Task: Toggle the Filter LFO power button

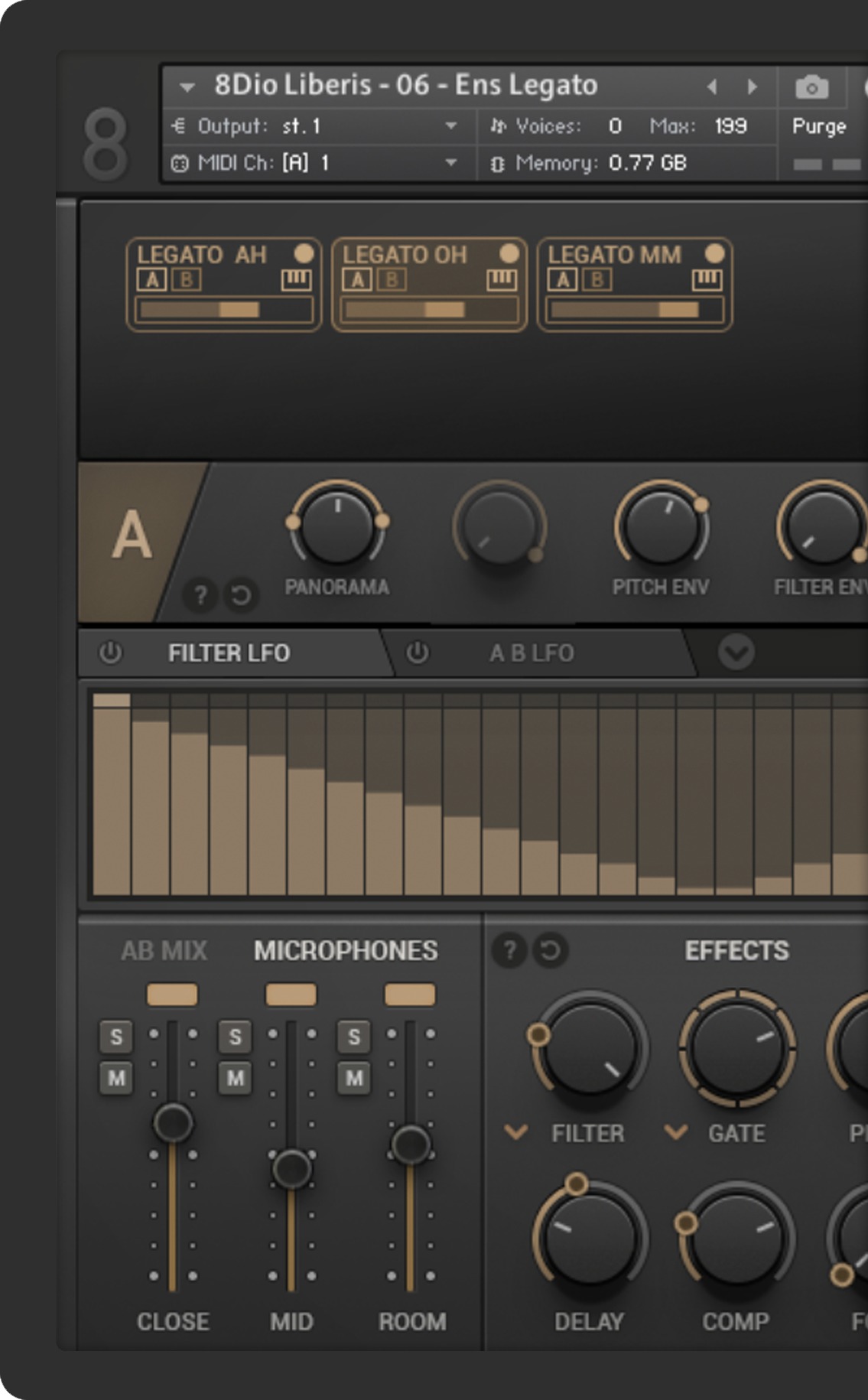Action: 111,653
